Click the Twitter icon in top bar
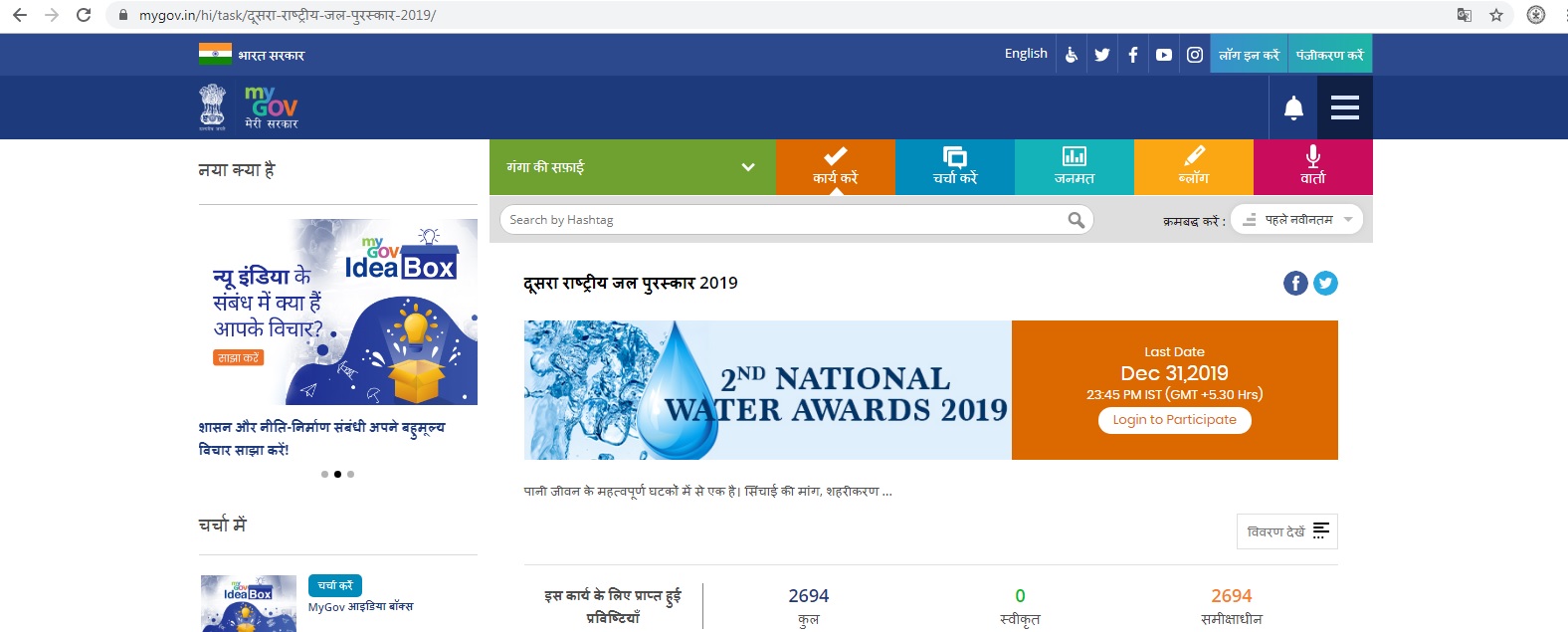This screenshot has width=1568, height=632. pyautogui.click(x=1102, y=55)
